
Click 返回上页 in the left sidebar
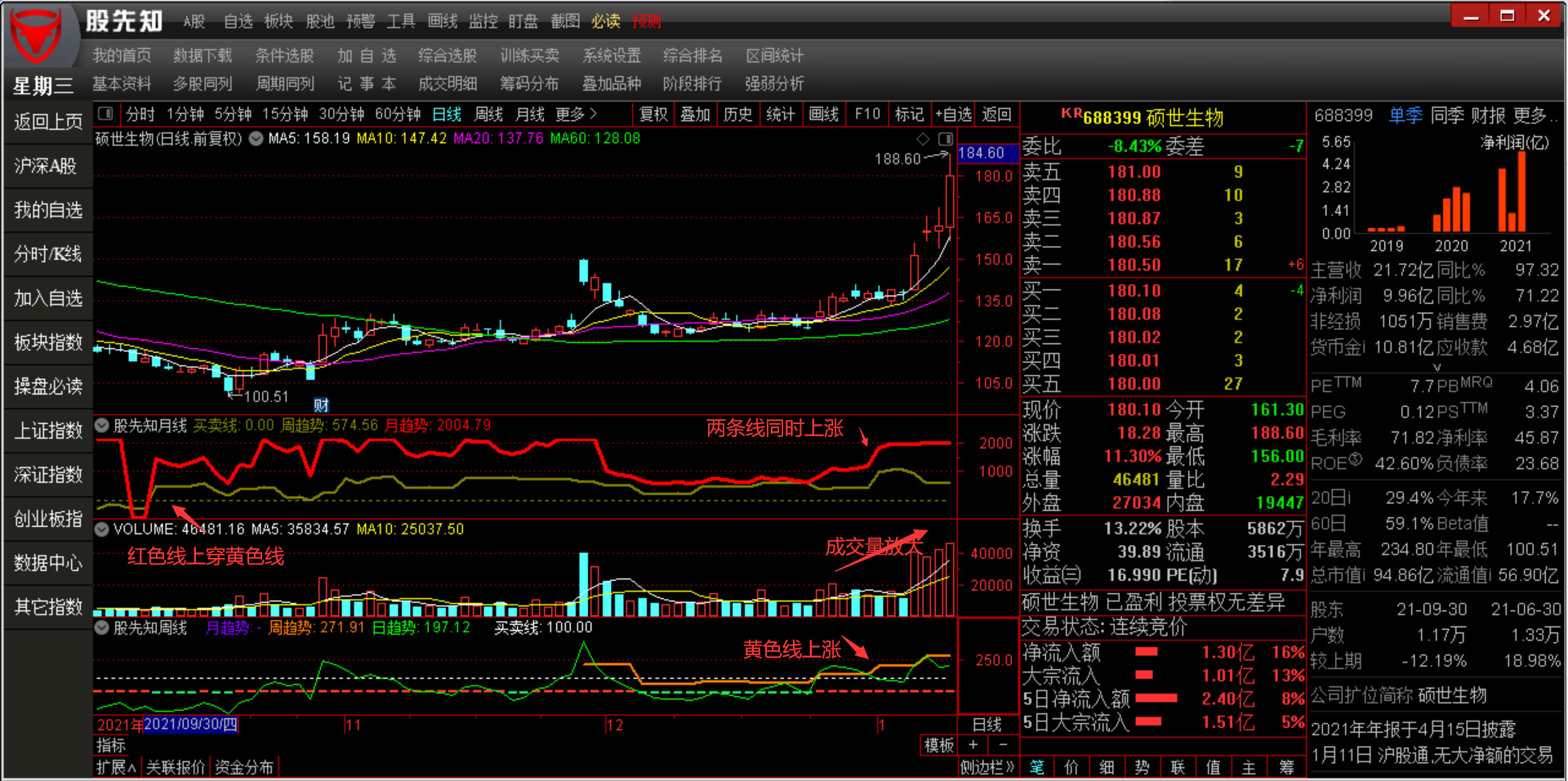(48, 122)
